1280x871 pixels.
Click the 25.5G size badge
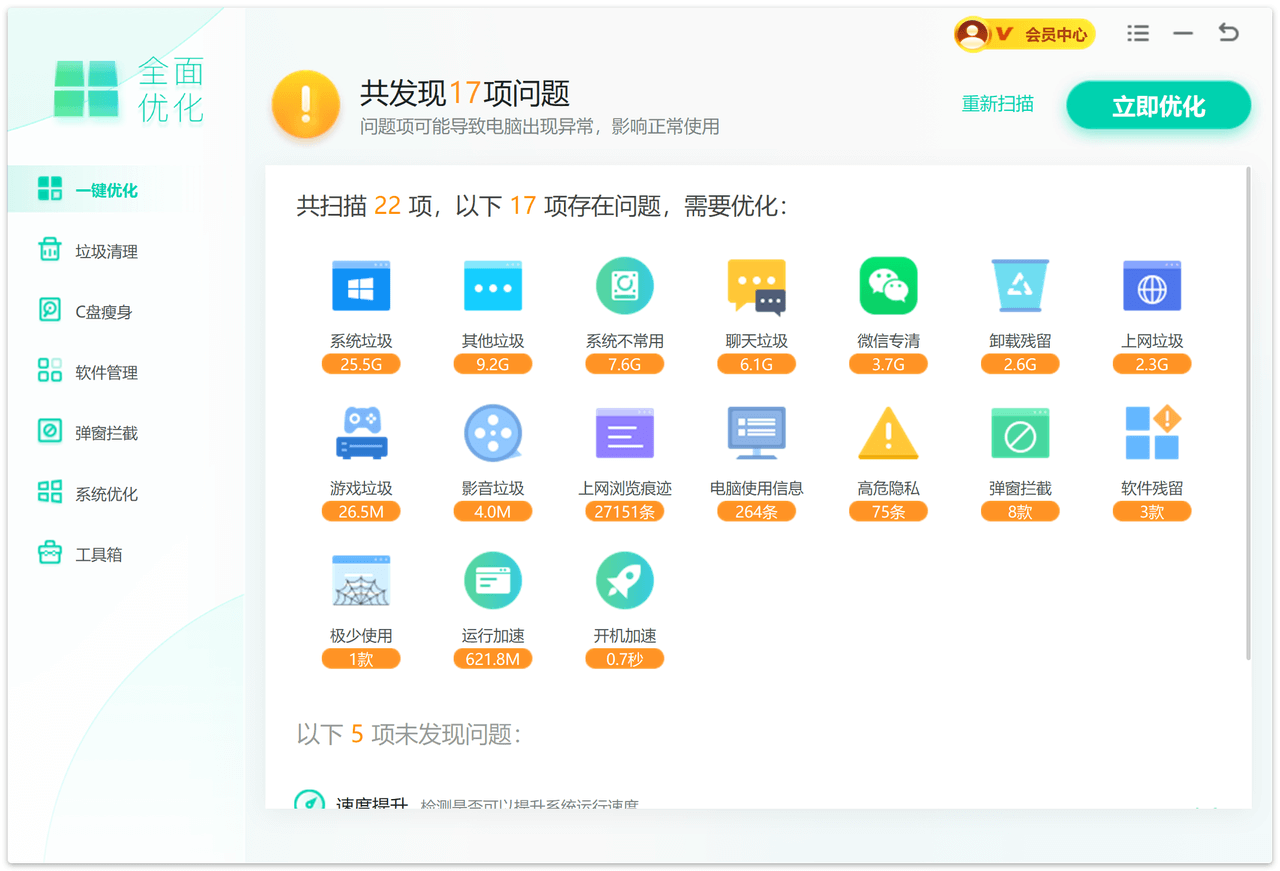tap(361, 364)
